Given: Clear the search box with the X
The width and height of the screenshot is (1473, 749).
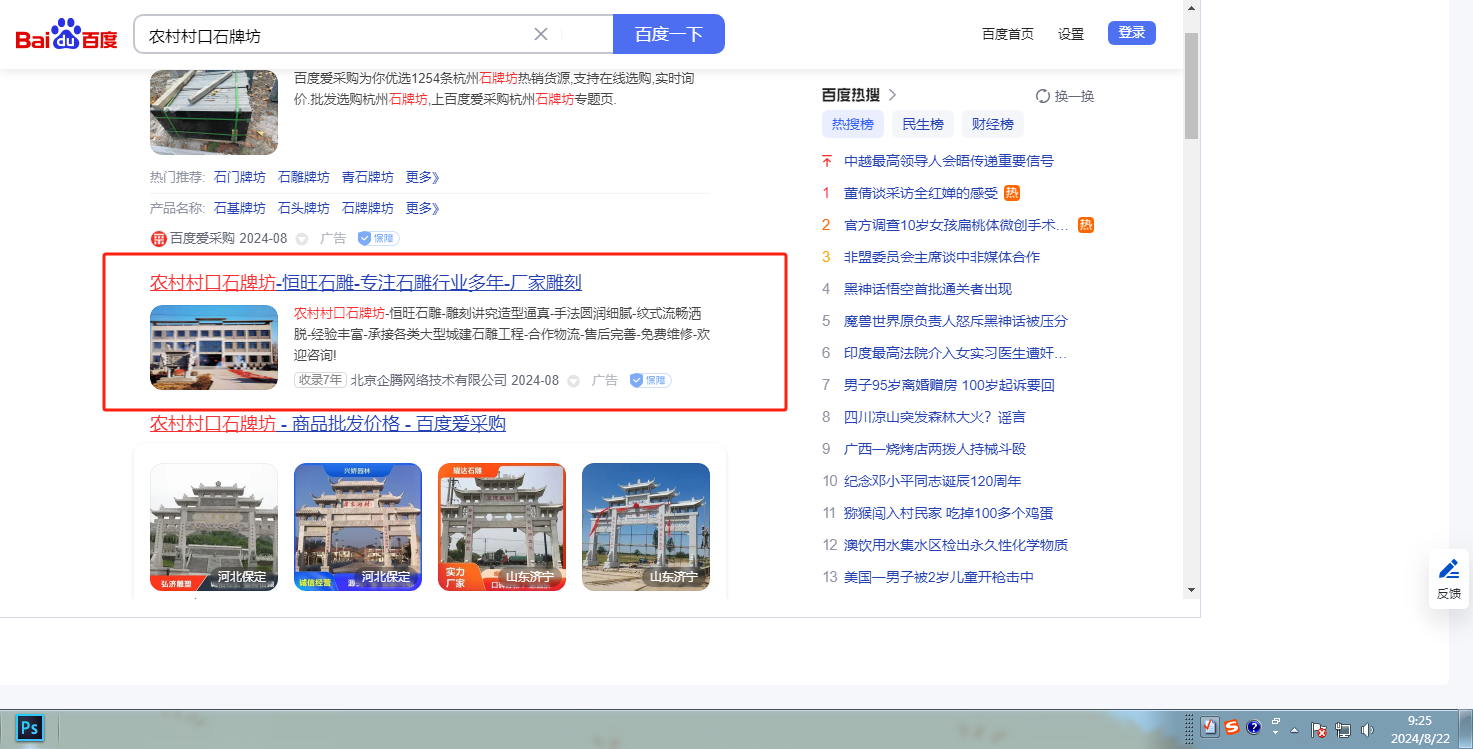Looking at the screenshot, I should click(x=541, y=34).
